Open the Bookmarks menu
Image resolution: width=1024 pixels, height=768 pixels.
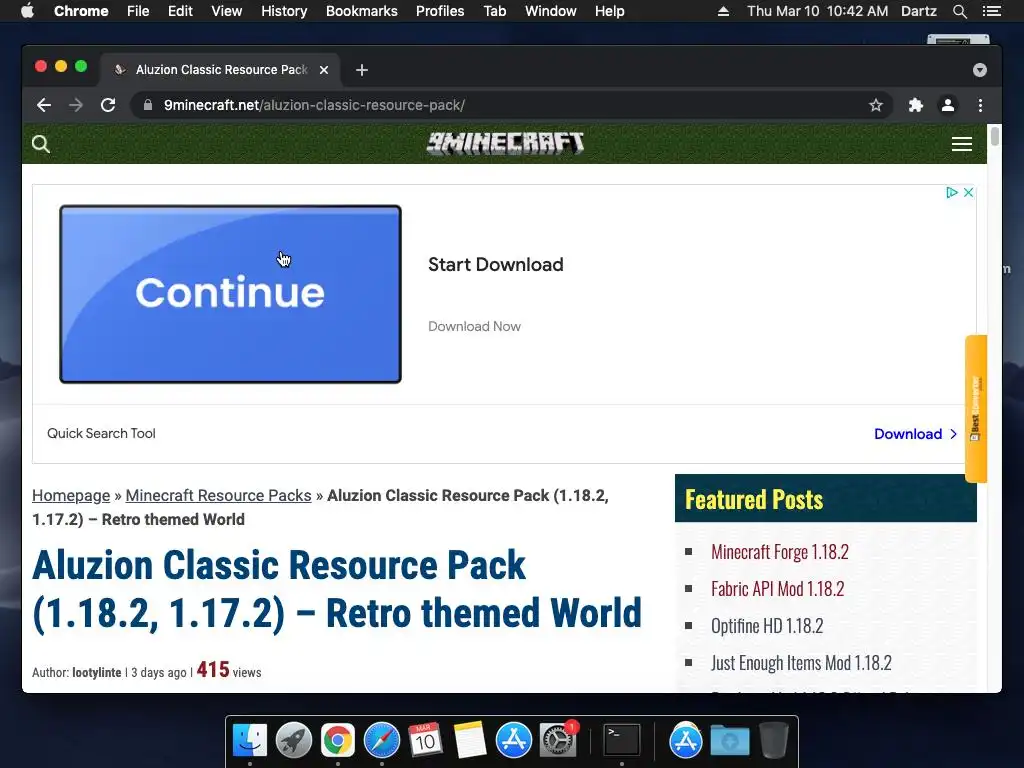click(x=362, y=11)
